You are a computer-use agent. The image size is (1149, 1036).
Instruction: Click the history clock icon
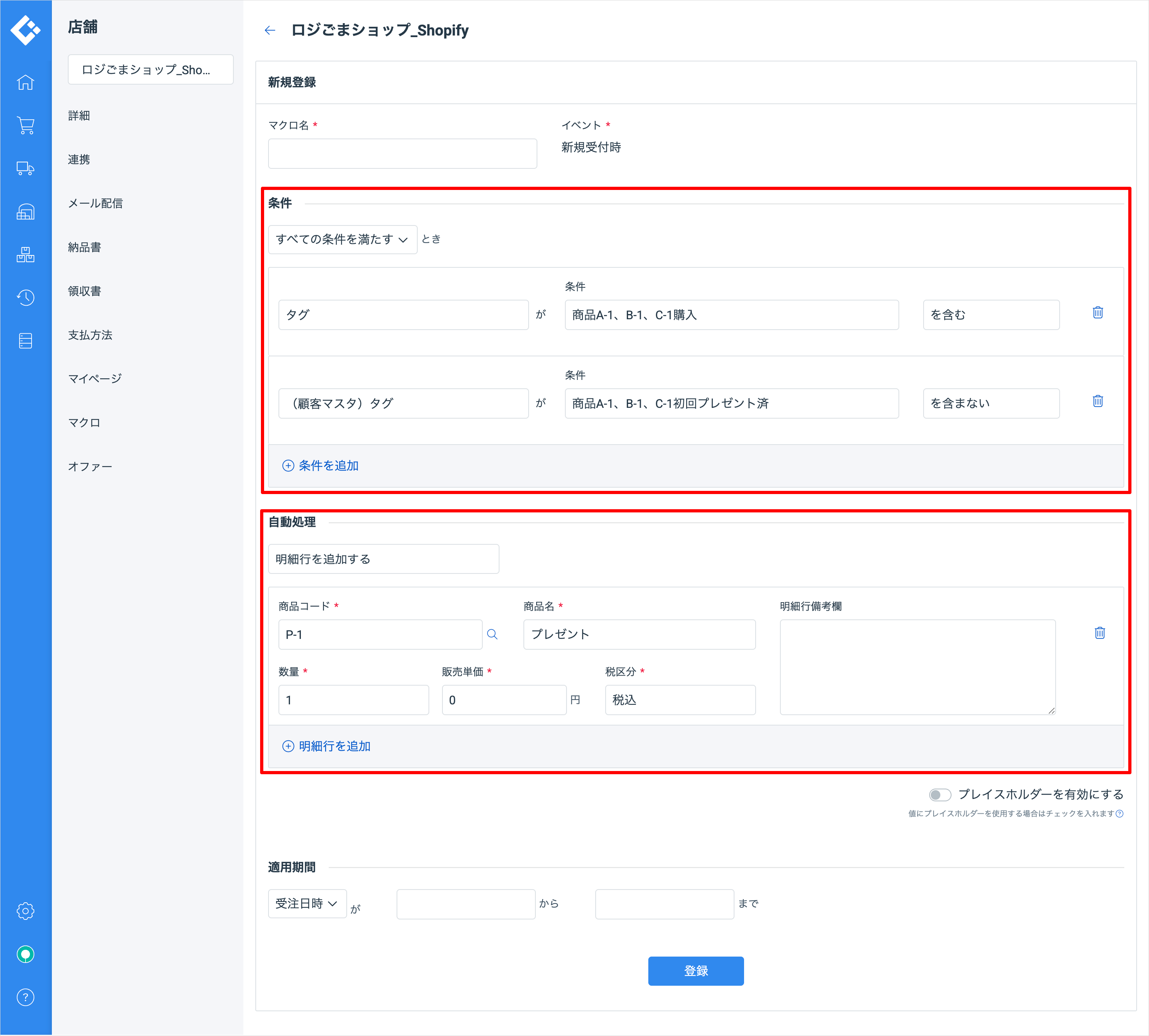point(26,297)
